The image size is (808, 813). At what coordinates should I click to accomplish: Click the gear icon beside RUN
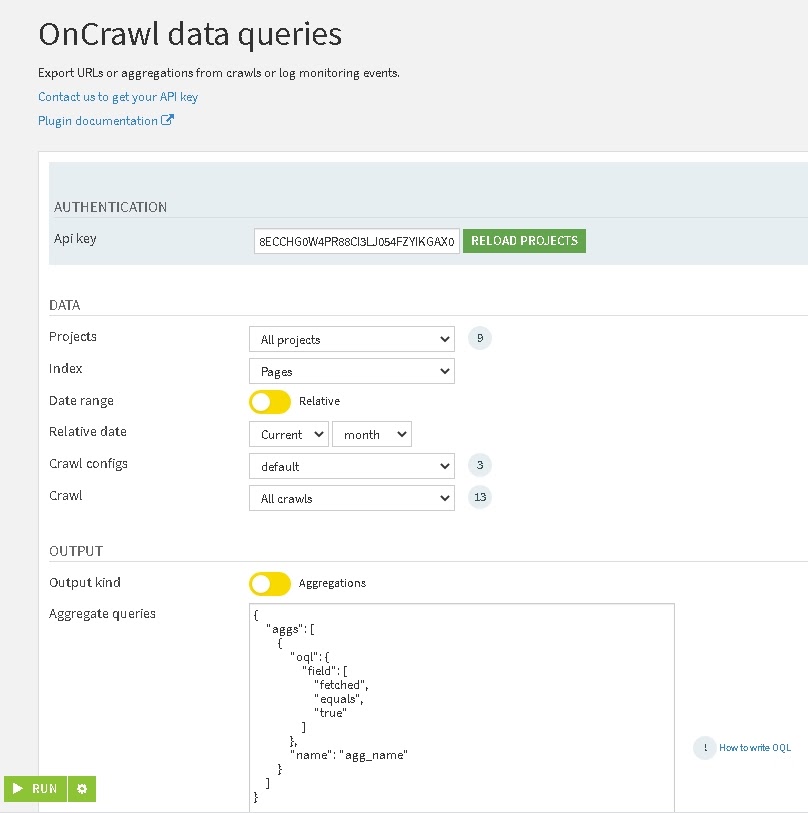click(81, 789)
